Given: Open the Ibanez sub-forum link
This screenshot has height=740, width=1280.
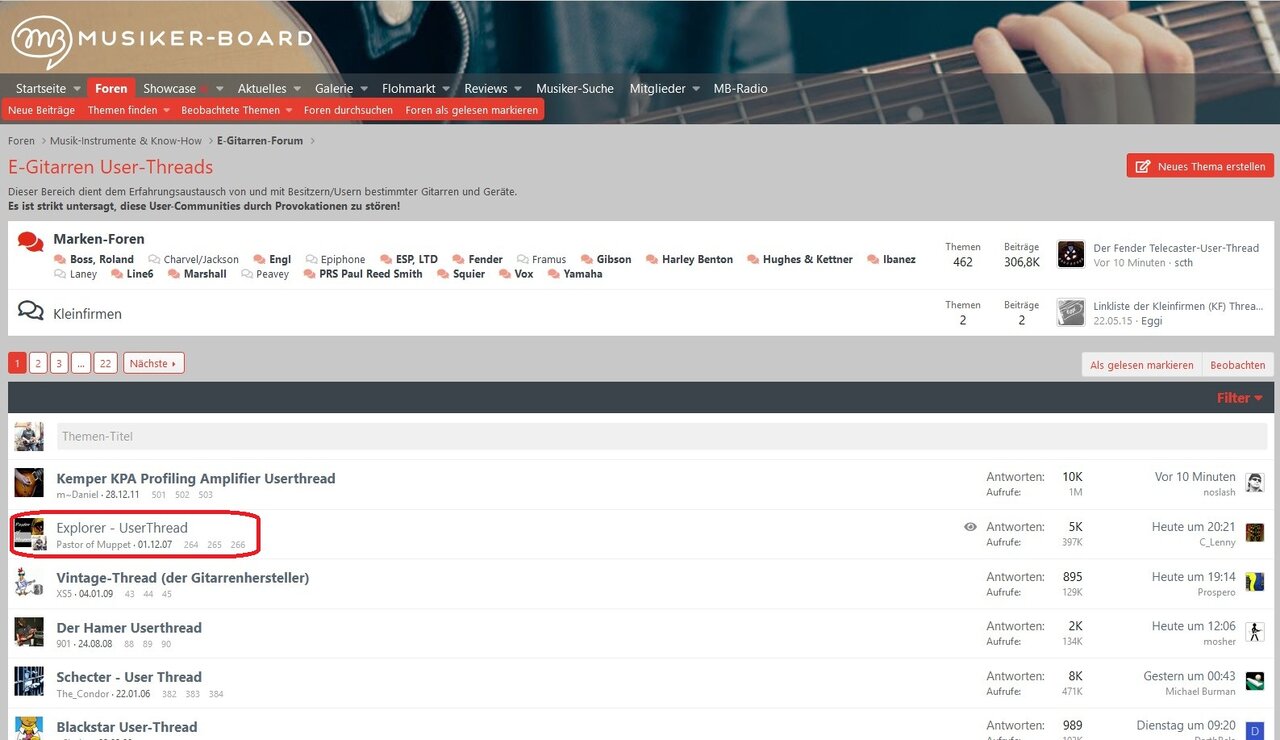Looking at the screenshot, I should pyautogui.click(x=899, y=259).
